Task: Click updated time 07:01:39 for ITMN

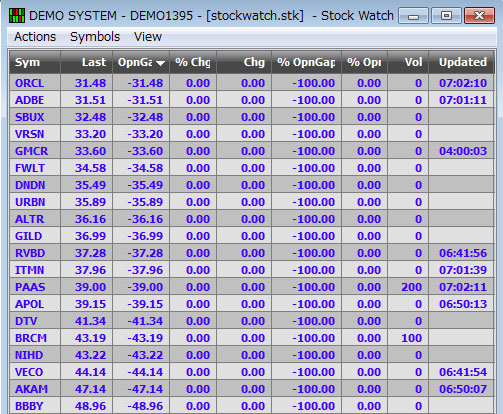Action: [463, 270]
